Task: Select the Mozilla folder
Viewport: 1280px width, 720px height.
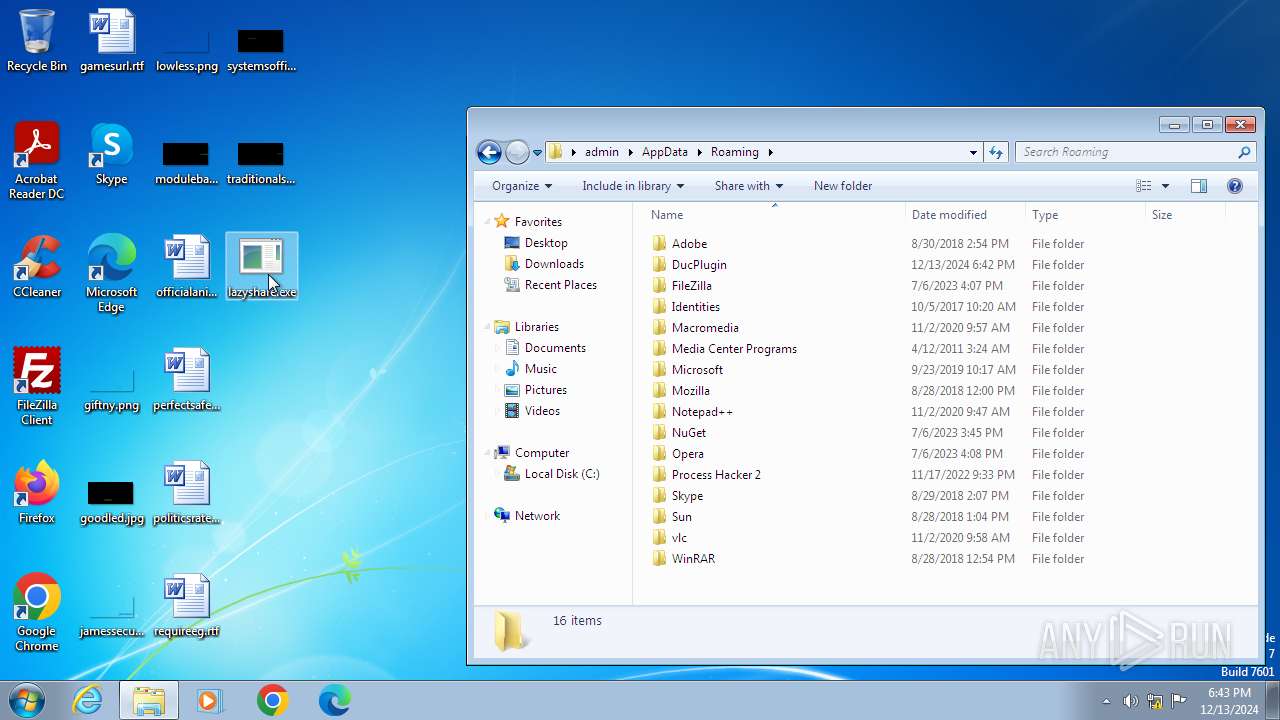Action: pyautogui.click(x=690, y=391)
